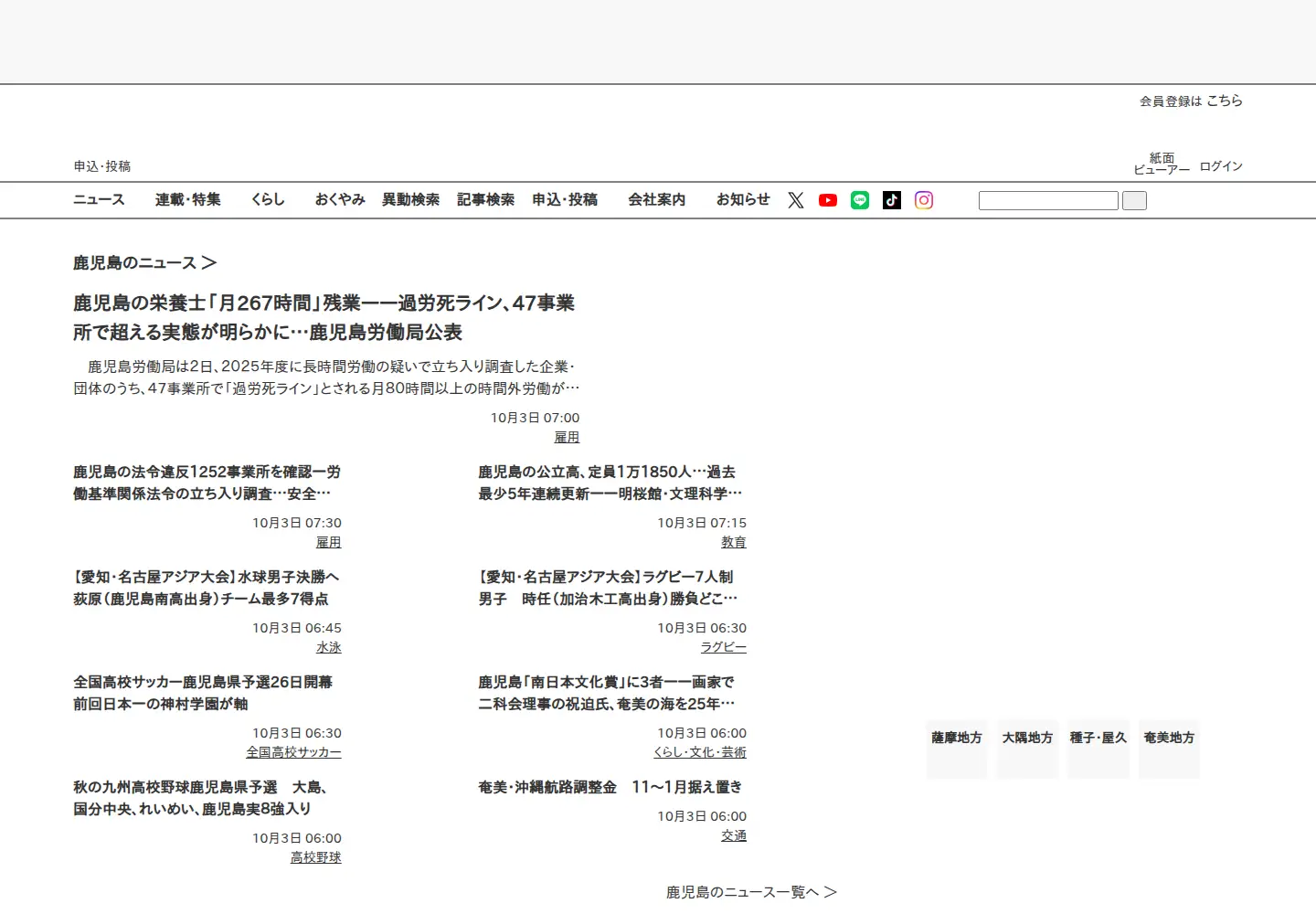
Task: Open the 南日本文化賞 article
Action: [607, 693]
